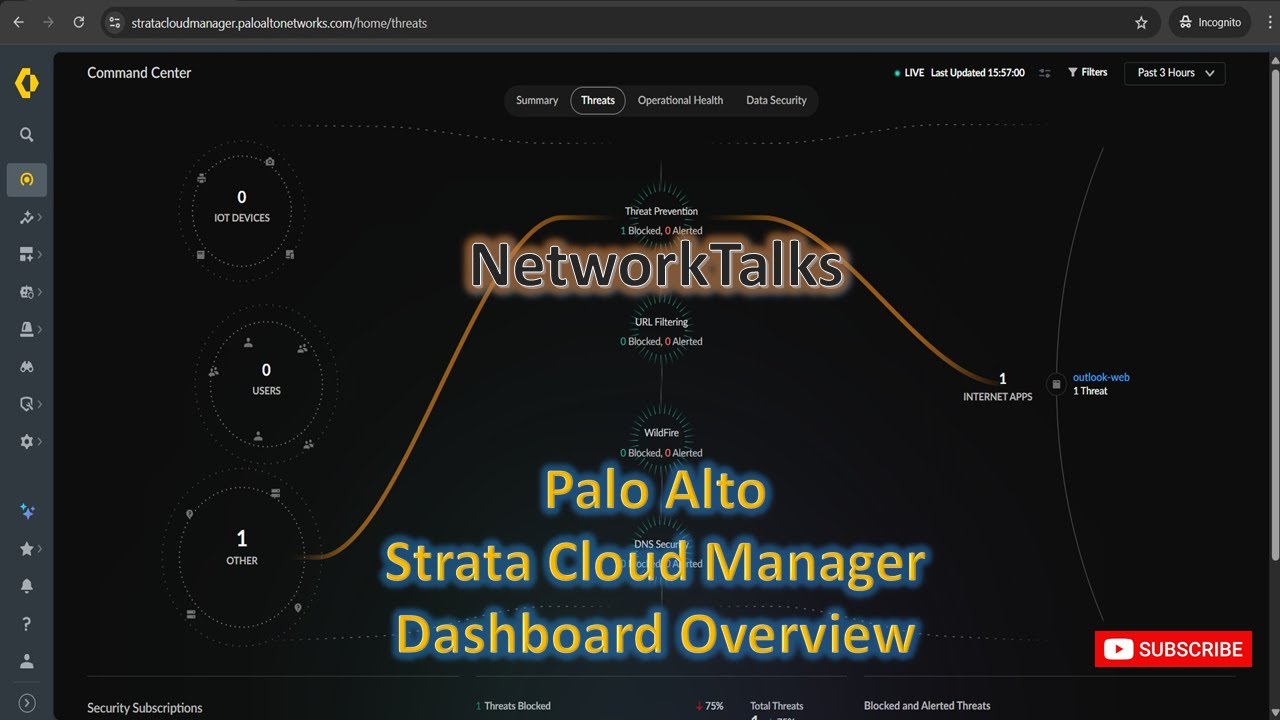Reload the page with the browser refresh icon

click(x=79, y=22)
